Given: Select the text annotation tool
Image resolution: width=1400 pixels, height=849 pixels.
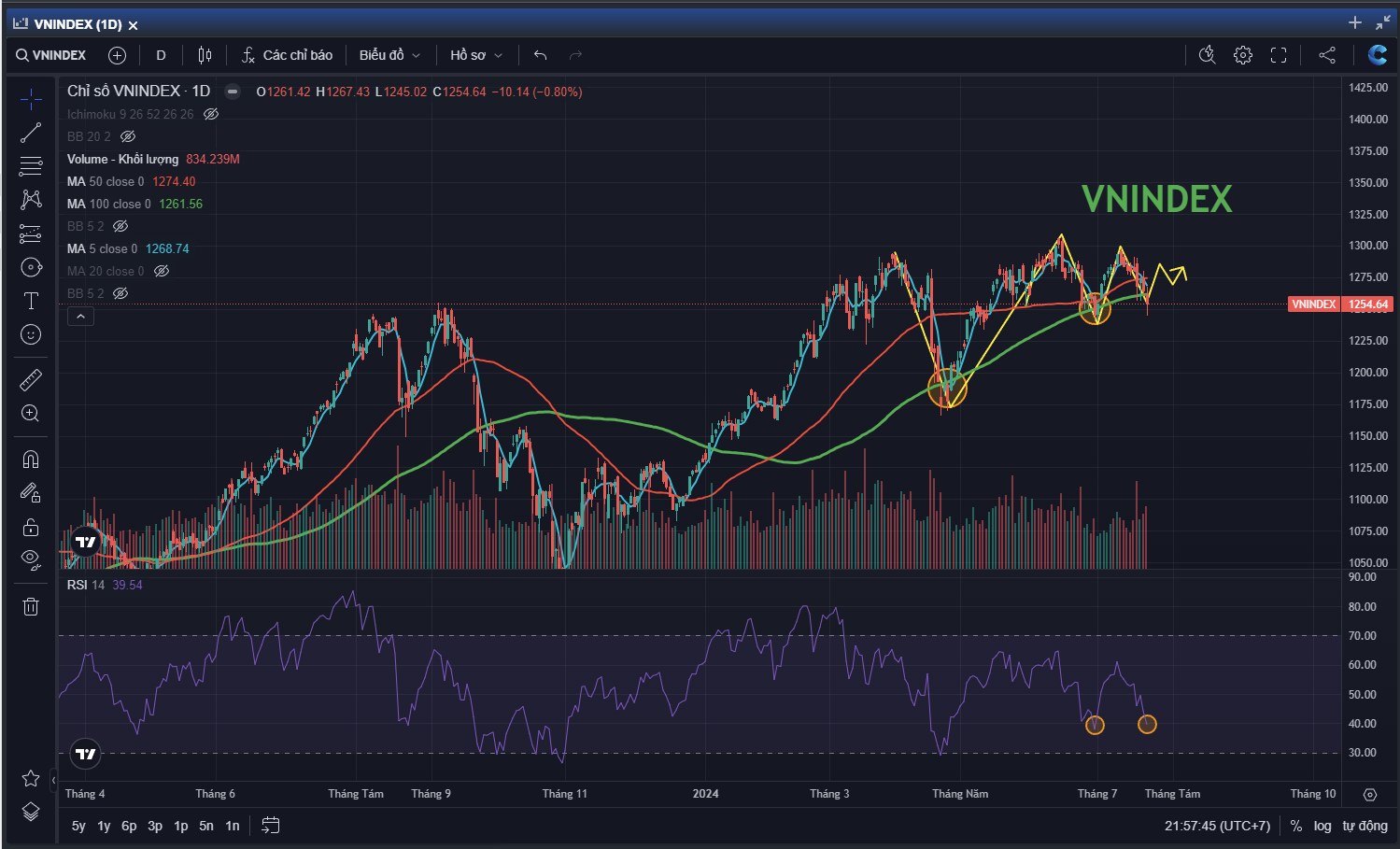Looking at the screenshot, I should tap(31, 301).
